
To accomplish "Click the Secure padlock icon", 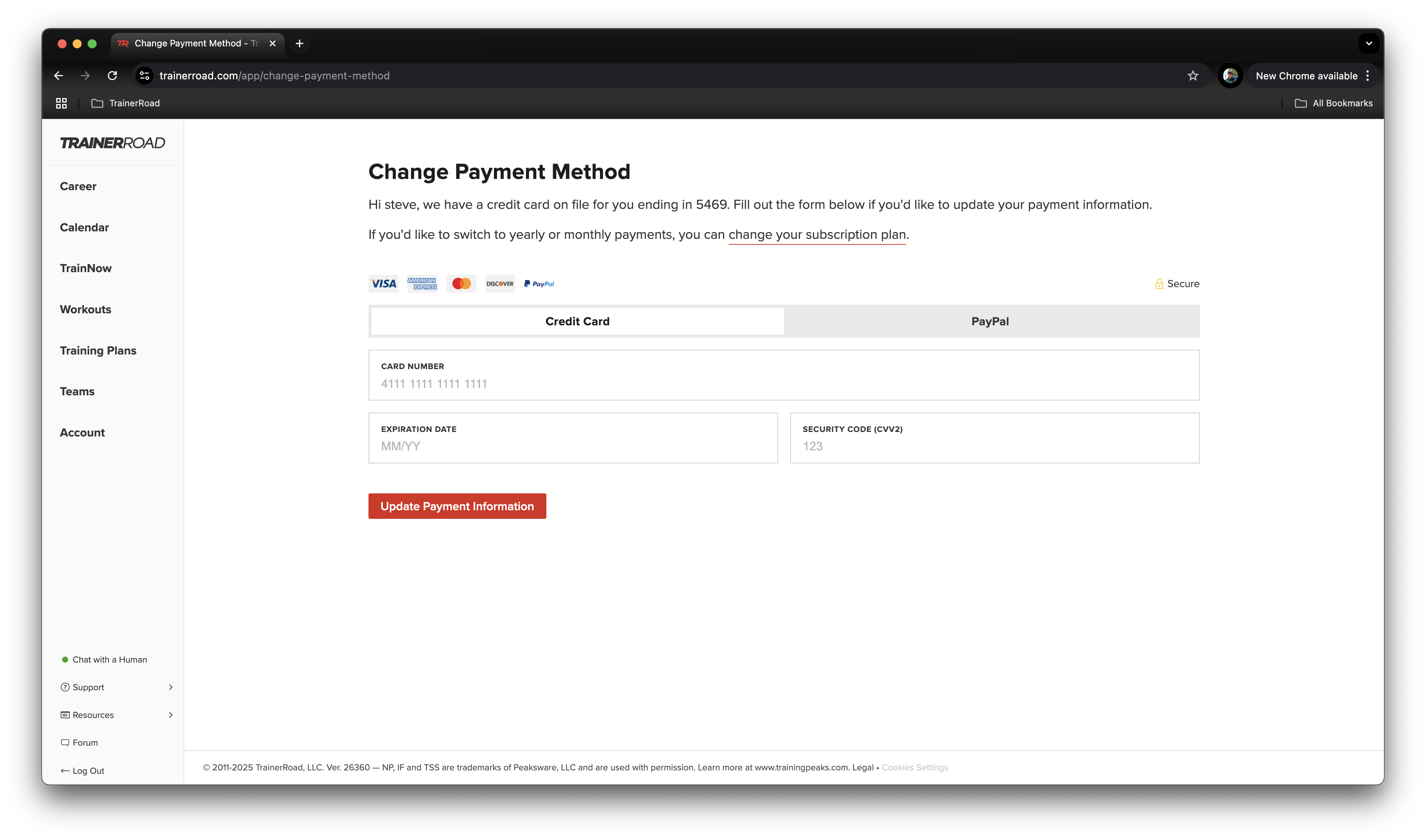I will [x=1159, y=284].
